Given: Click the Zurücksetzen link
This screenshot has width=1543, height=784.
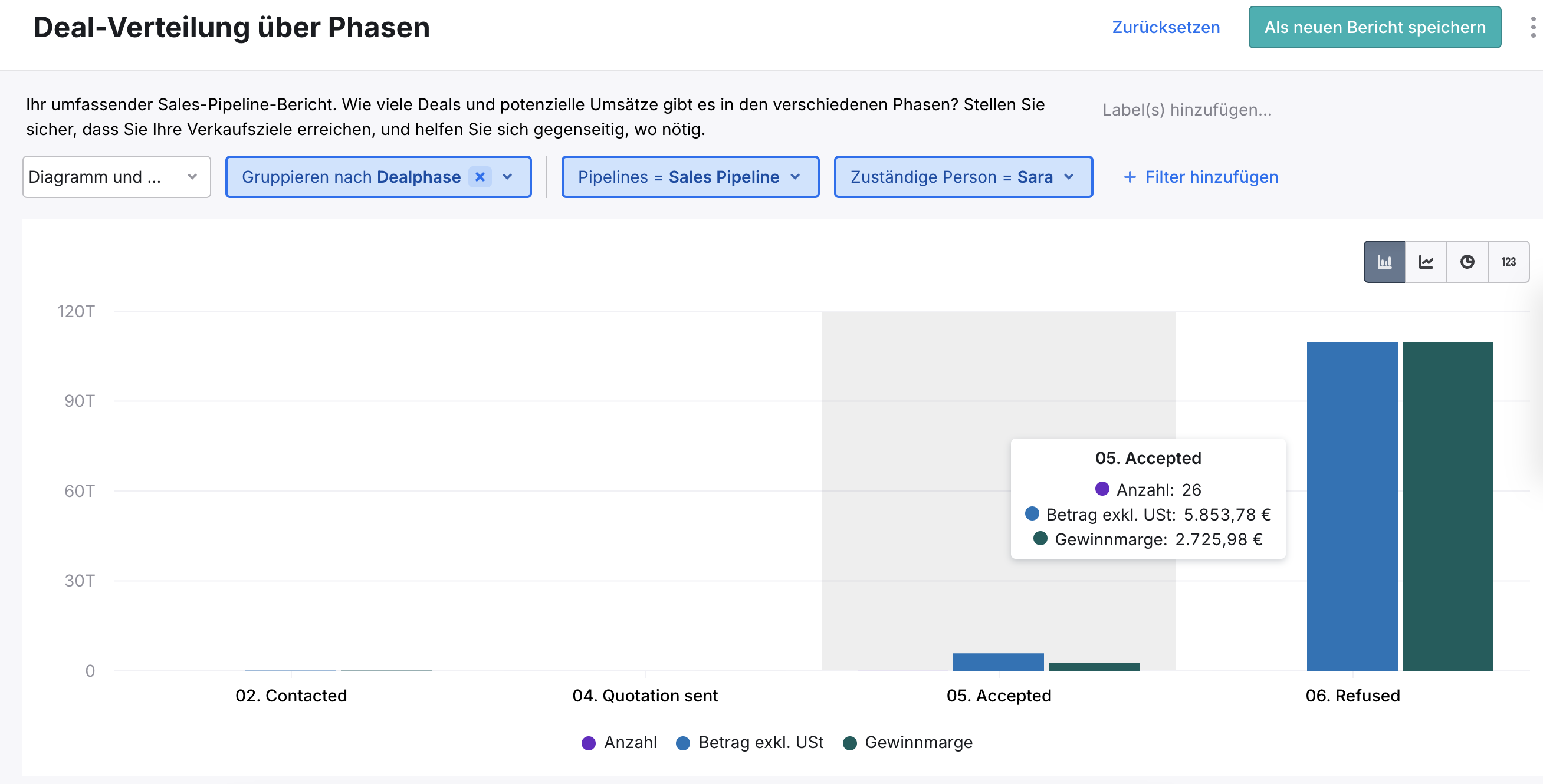Looking at the screenshot, I should click(x=1166, y=28).
